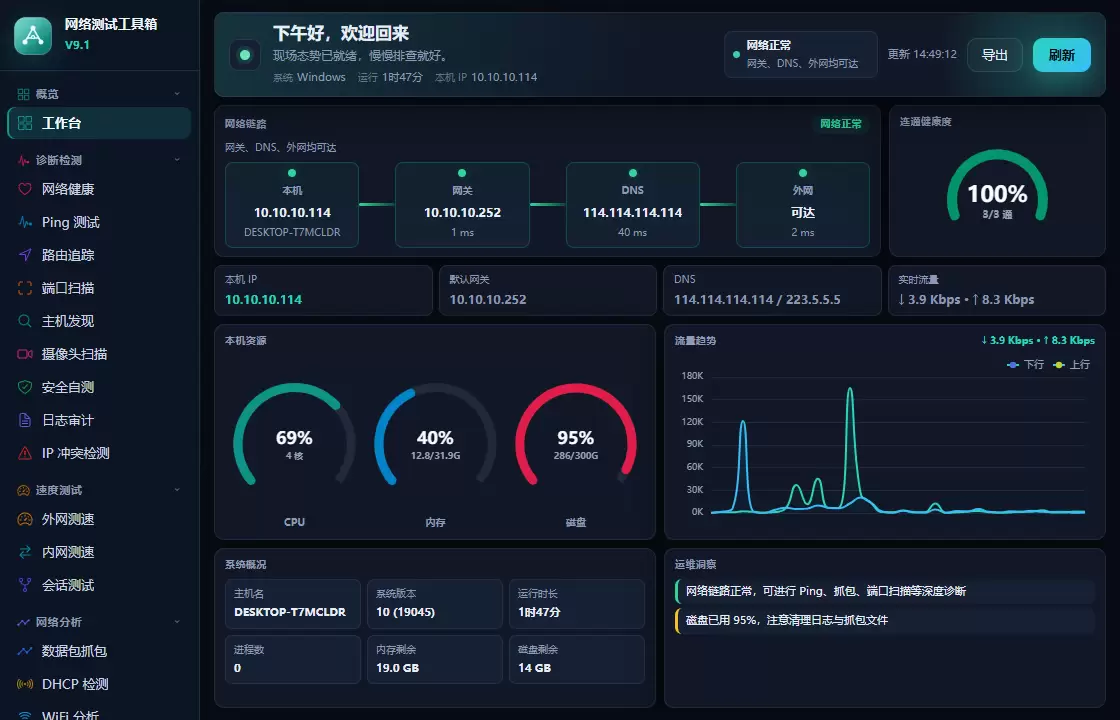This screenshot has width=1120, height=720.
Task: Click the 系统版本 10 (19045) cell
Action: [x=434, y=604]
